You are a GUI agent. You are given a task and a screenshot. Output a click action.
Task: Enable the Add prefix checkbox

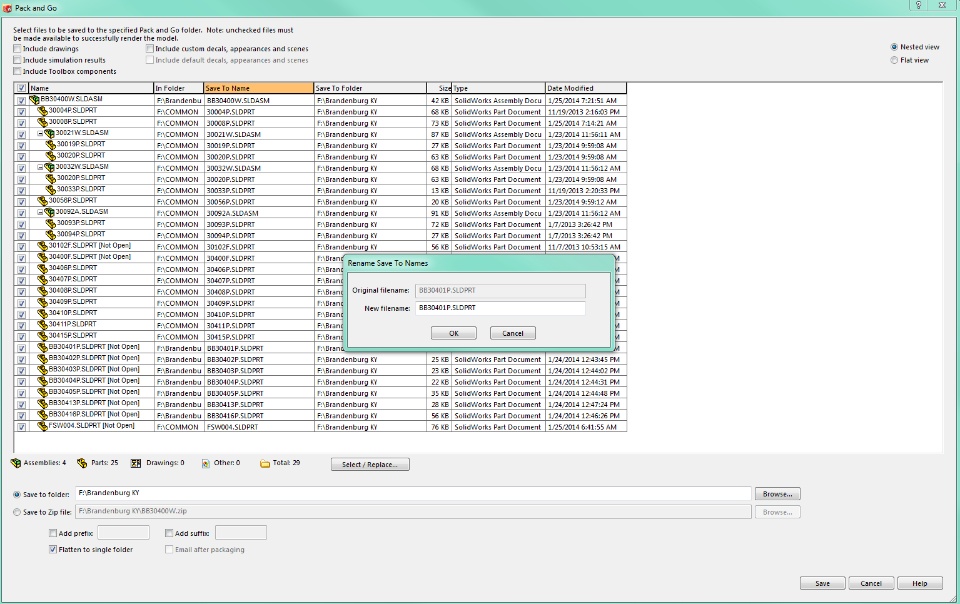[x=53, y=533]
